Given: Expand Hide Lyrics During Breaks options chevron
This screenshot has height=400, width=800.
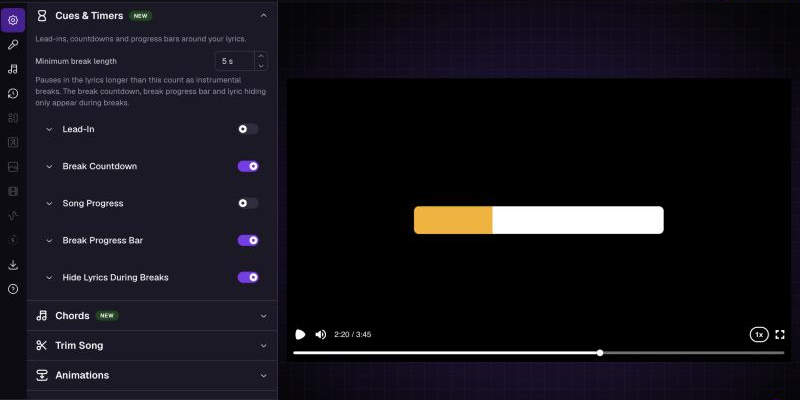Looking at the screenshot, I should tap(49, 278).
